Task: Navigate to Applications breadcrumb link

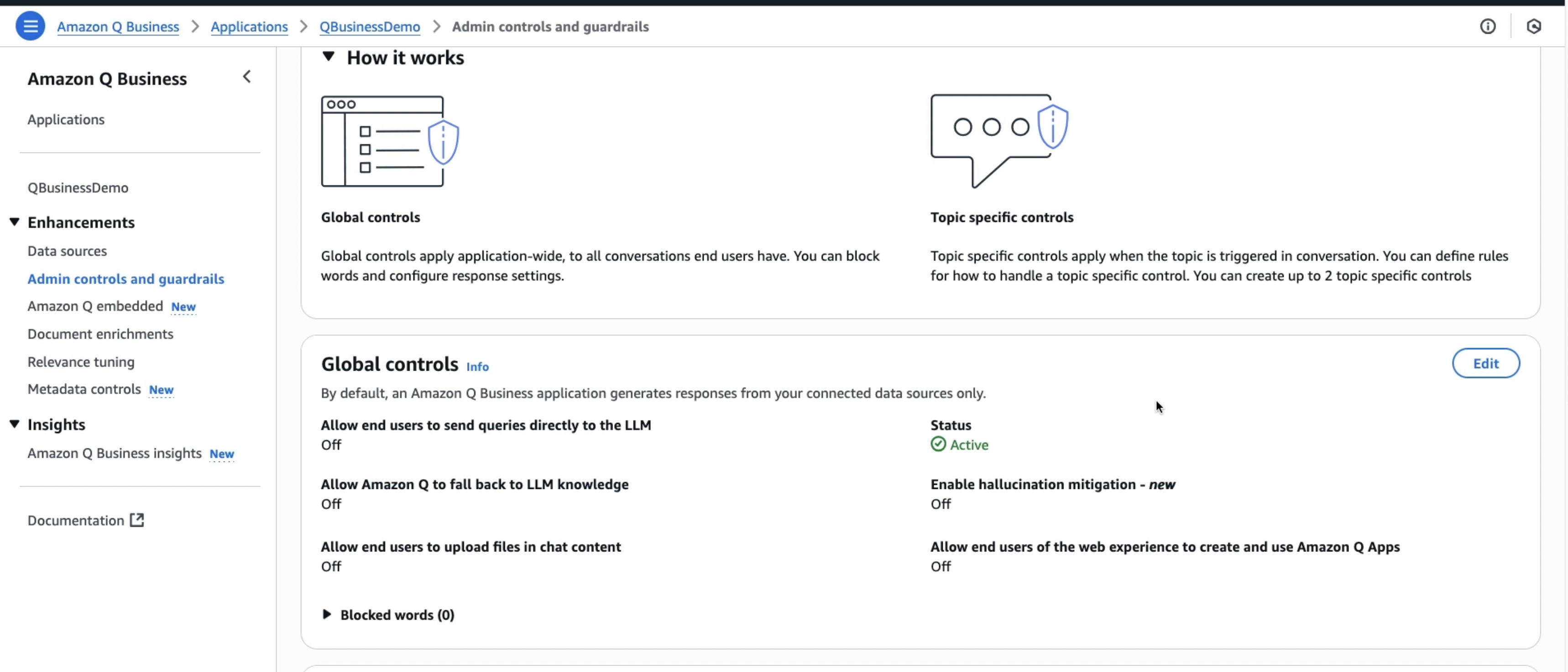Action: (249, 27)
